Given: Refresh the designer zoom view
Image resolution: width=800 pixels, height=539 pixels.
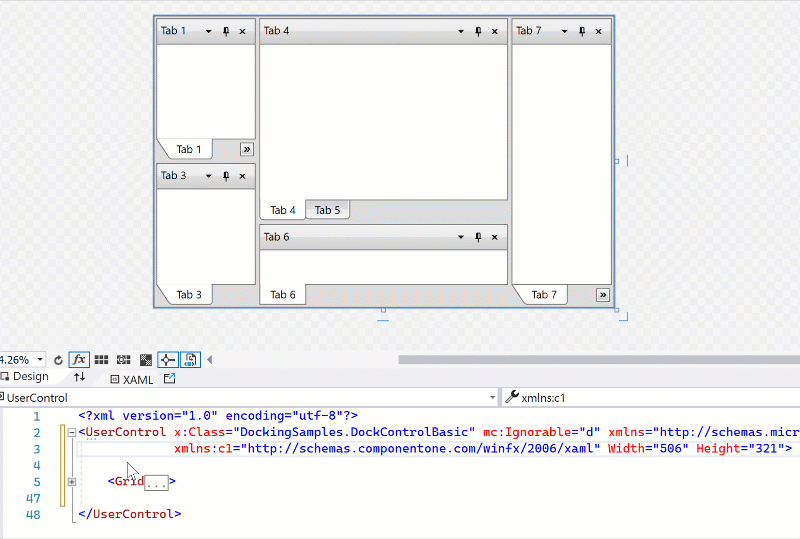Looking at the screenshot, I should (58, 359).
